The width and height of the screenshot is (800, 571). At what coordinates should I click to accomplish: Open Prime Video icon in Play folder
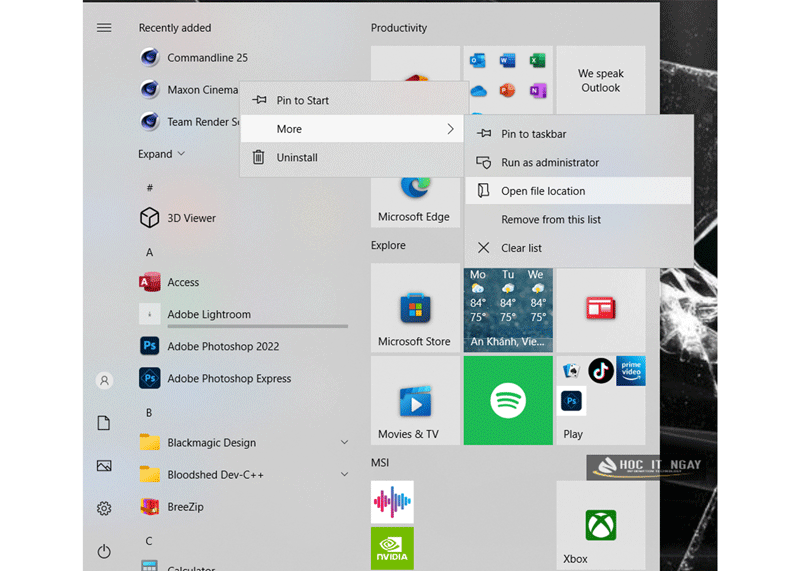tap(631, 370)
